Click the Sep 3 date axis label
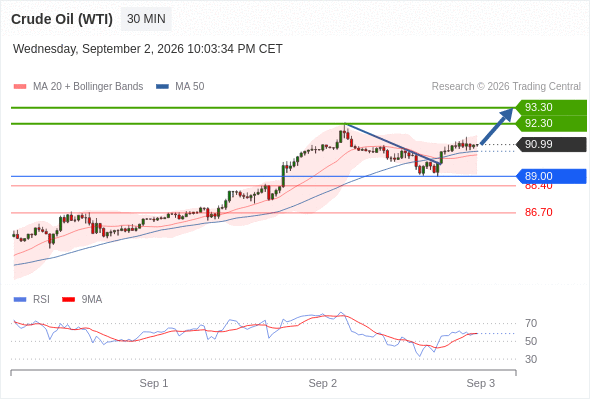590x400 pixels. tap(481, 383)
